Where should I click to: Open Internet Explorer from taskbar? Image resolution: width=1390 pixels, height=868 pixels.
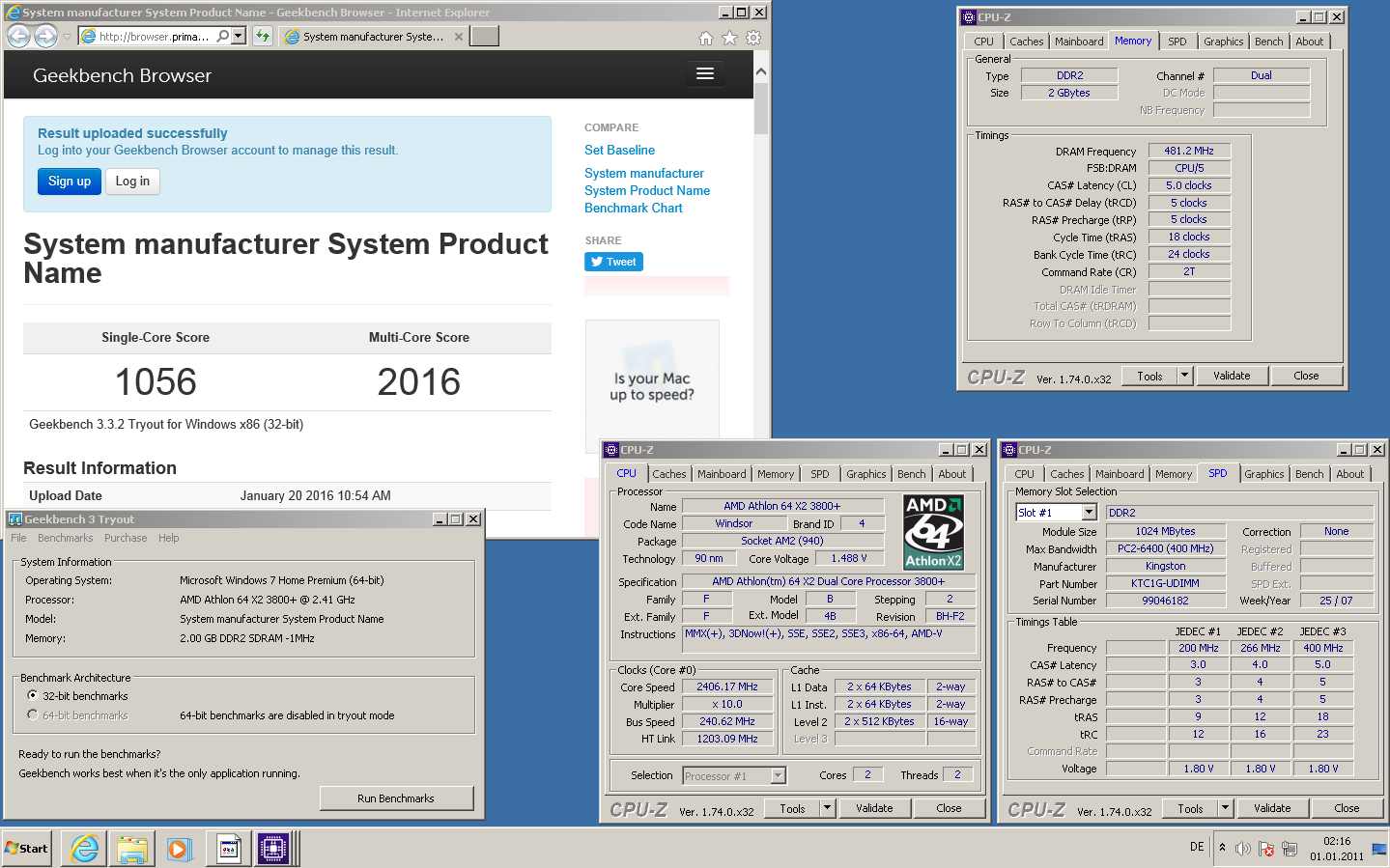pos(85,849)
